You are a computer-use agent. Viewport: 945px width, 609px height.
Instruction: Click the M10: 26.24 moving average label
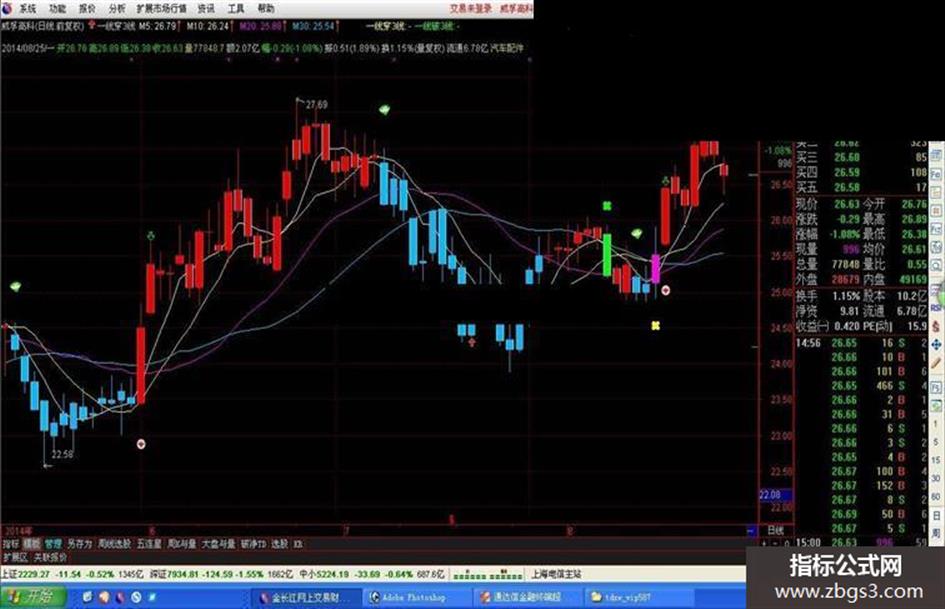coord(207,26)
